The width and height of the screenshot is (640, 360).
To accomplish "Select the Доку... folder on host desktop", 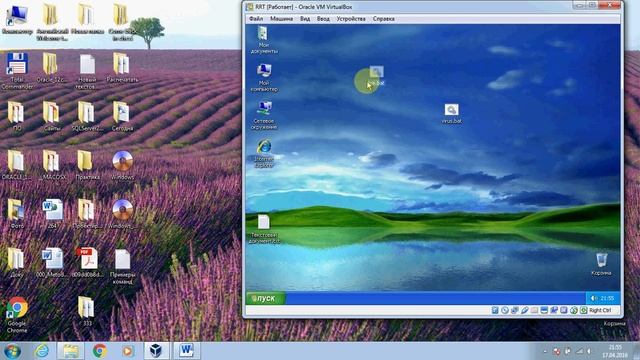I will [16, 263].
